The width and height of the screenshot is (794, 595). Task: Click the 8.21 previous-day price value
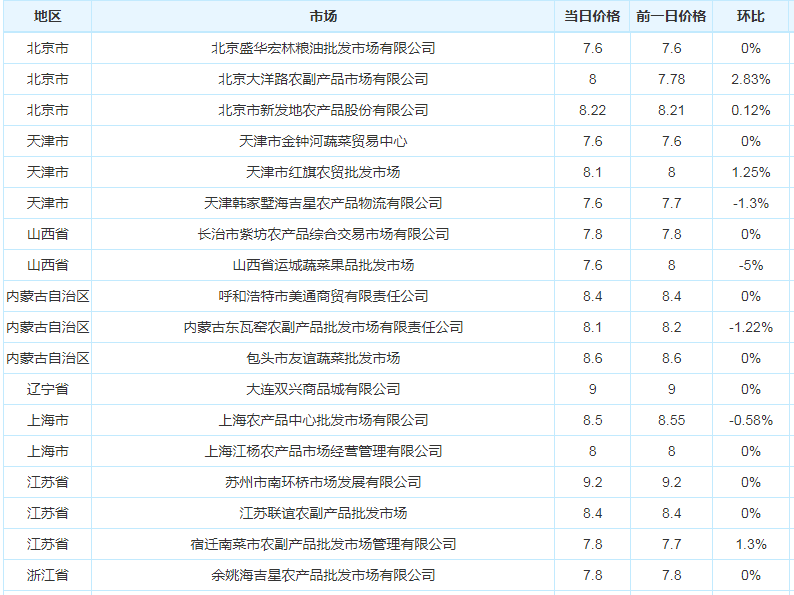[x=671, y=110]
